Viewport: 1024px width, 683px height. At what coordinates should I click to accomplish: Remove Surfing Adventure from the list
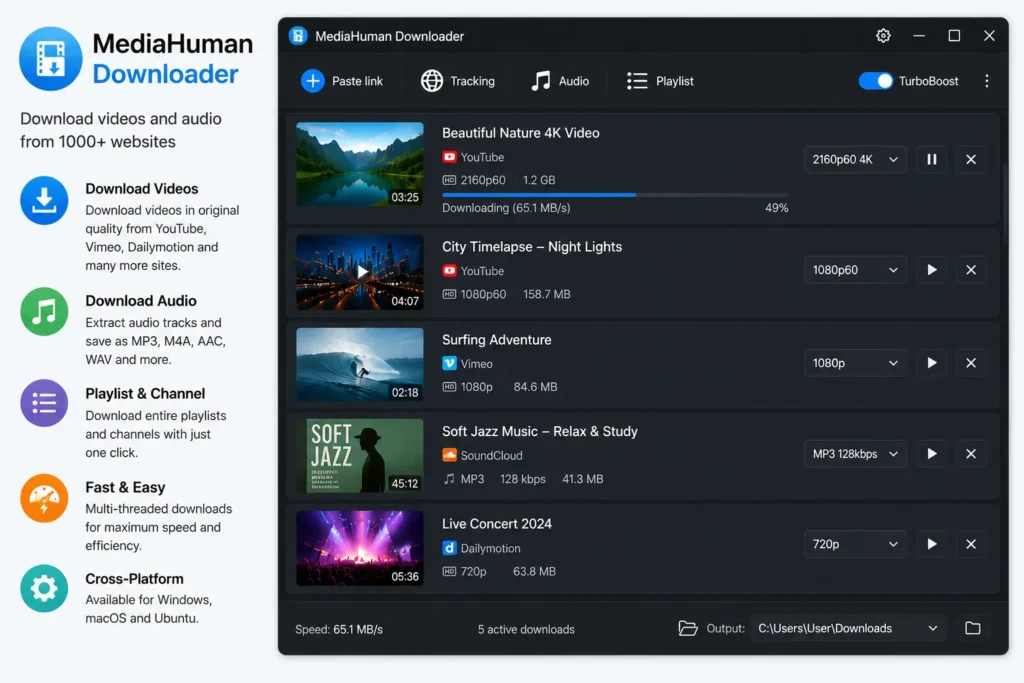point(971,363)
